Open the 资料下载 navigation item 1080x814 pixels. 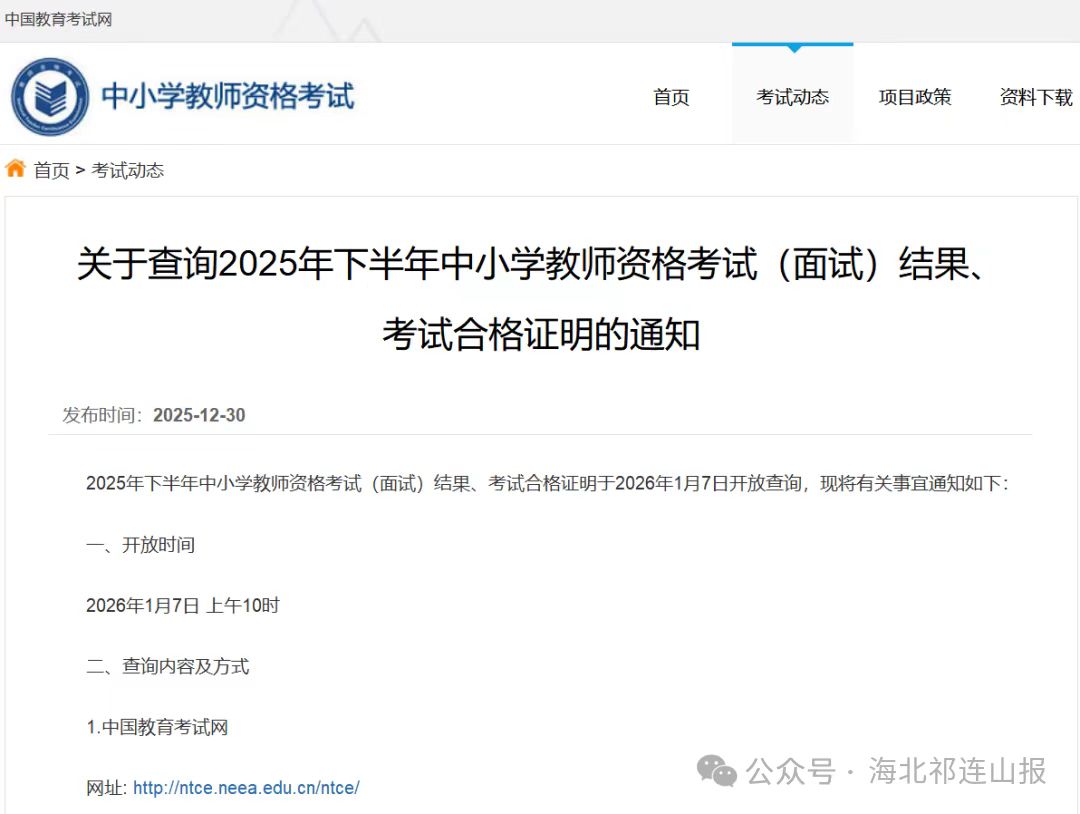coord(1035,97)
